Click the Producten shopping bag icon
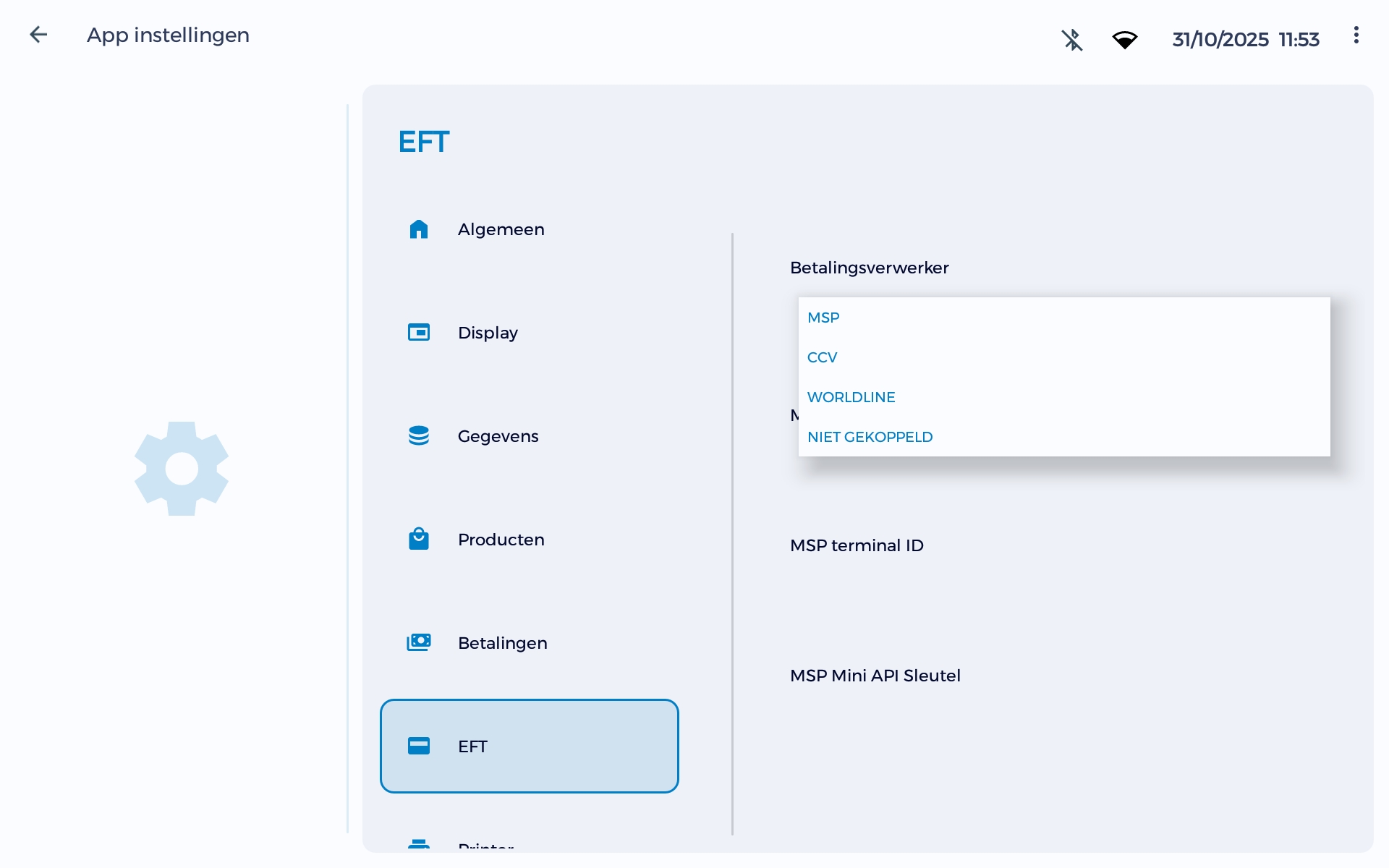1389x868 pixels. 420,539
